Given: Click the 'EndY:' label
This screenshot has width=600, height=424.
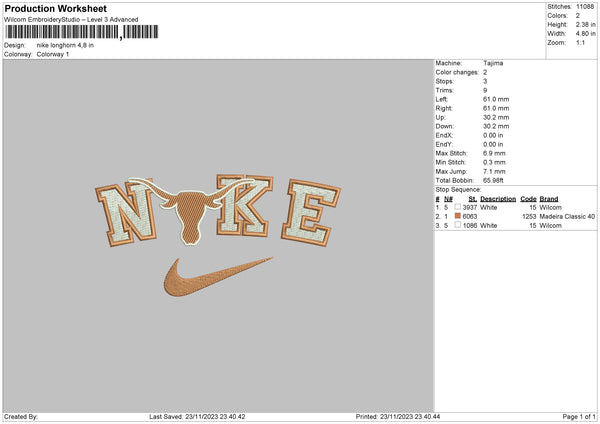Looking at the screenshot, I should (444, 145).
